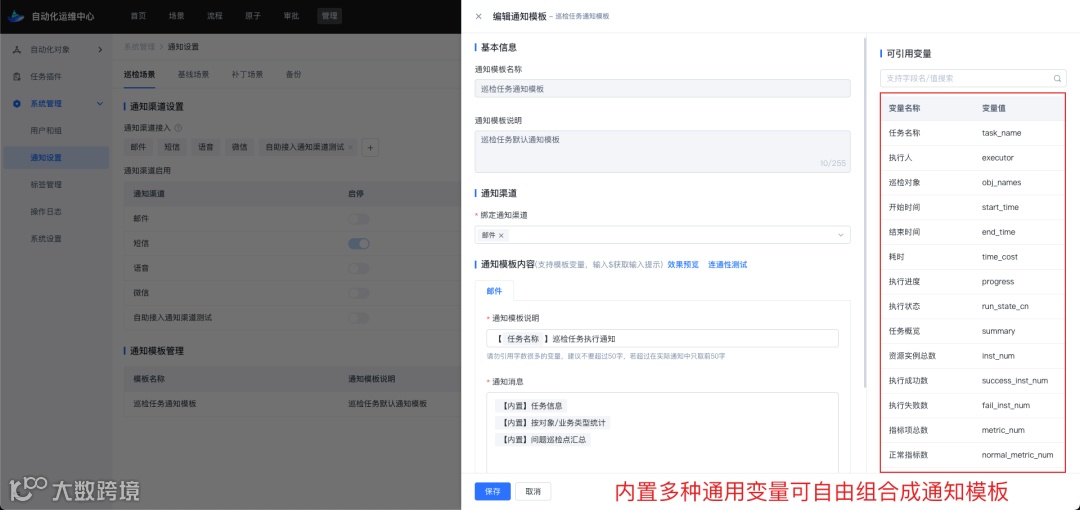Open the 连通性测试 link
Viewport: 1080px width, 510px height.
click(x=727, y=264)
